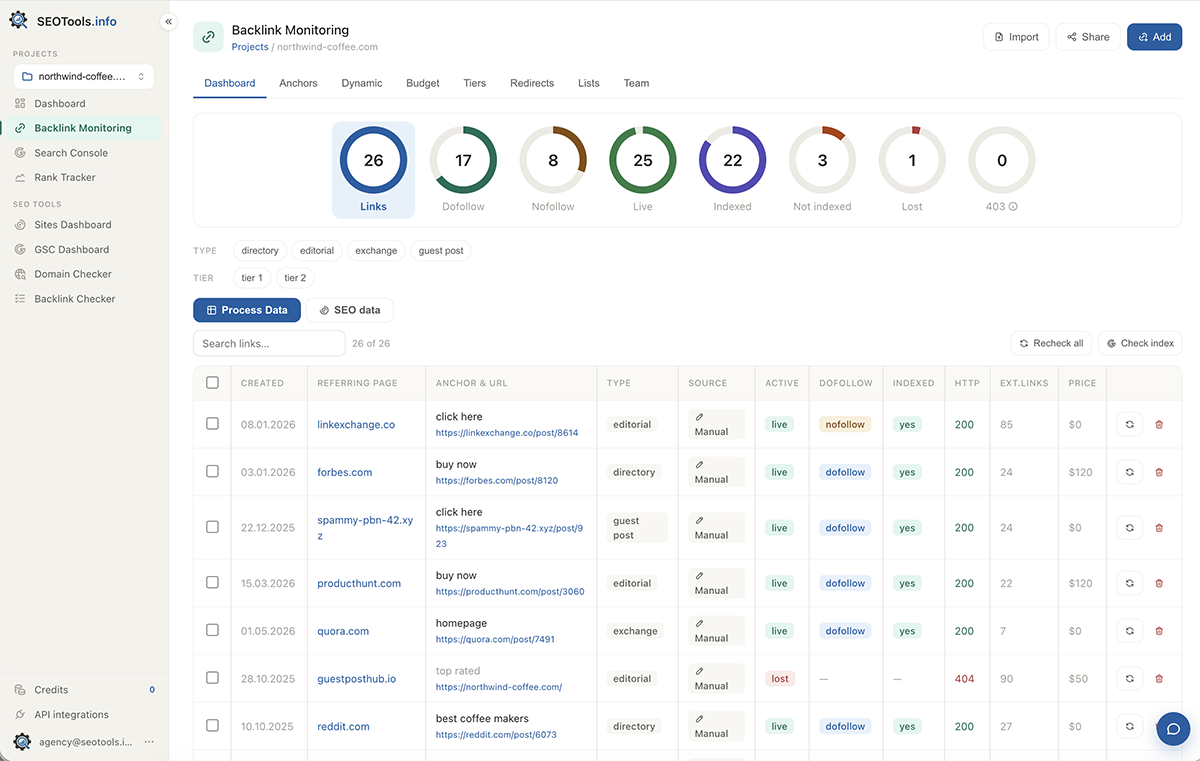
Task: Check the guestposthub.io row checkbox
Action: [x=212, y=678]
